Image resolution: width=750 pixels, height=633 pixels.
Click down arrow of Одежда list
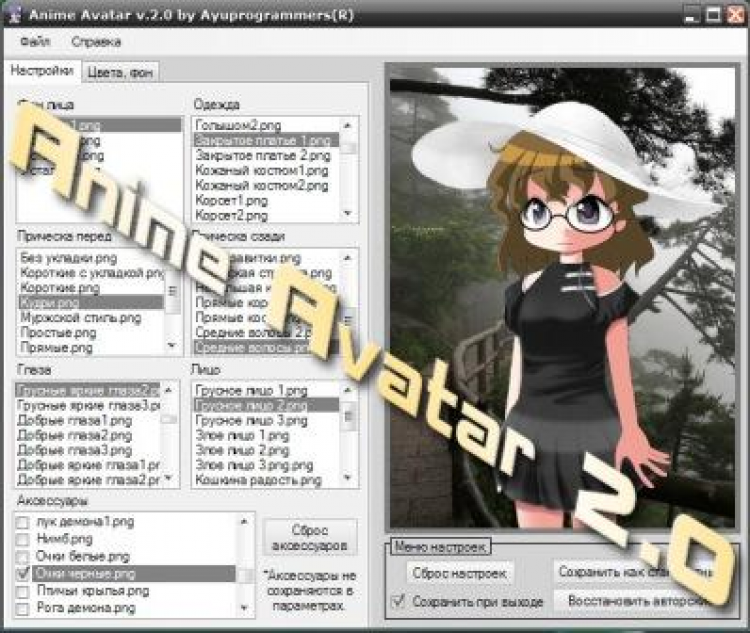pyautogui.click(x=348, y=213)
